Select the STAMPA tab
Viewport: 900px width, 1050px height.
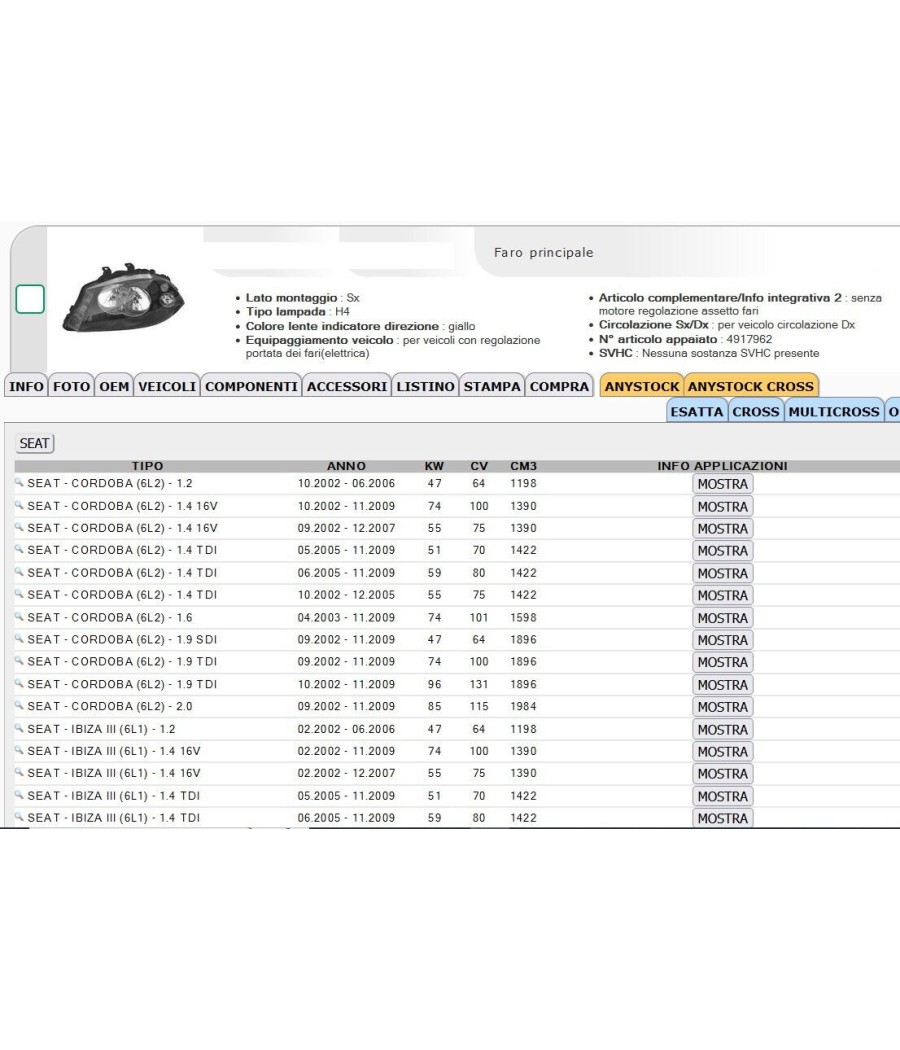(x=492, y=386)
